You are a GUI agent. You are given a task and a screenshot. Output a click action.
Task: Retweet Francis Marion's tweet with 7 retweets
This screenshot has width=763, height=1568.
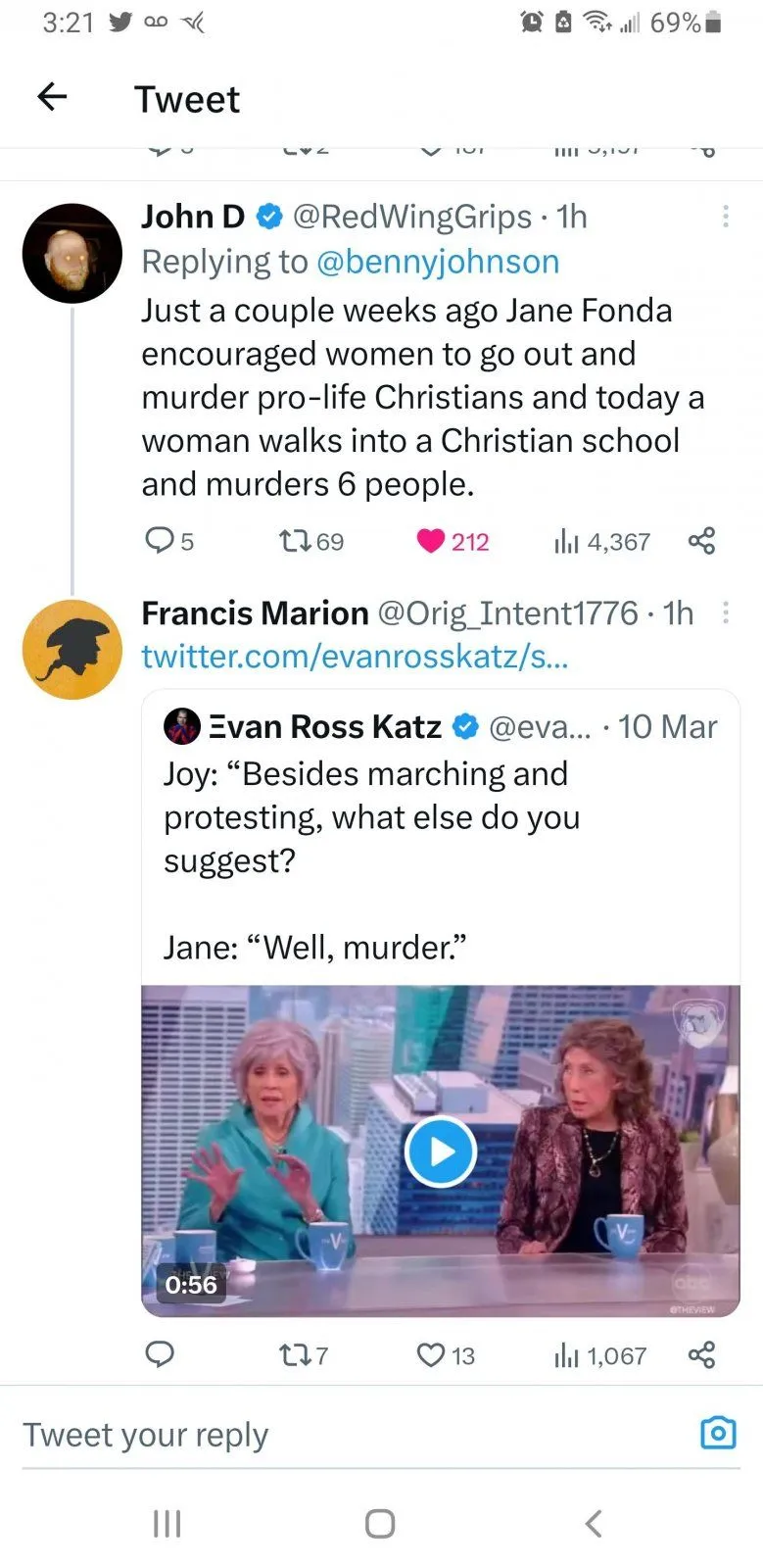(x=294, y=1355)
